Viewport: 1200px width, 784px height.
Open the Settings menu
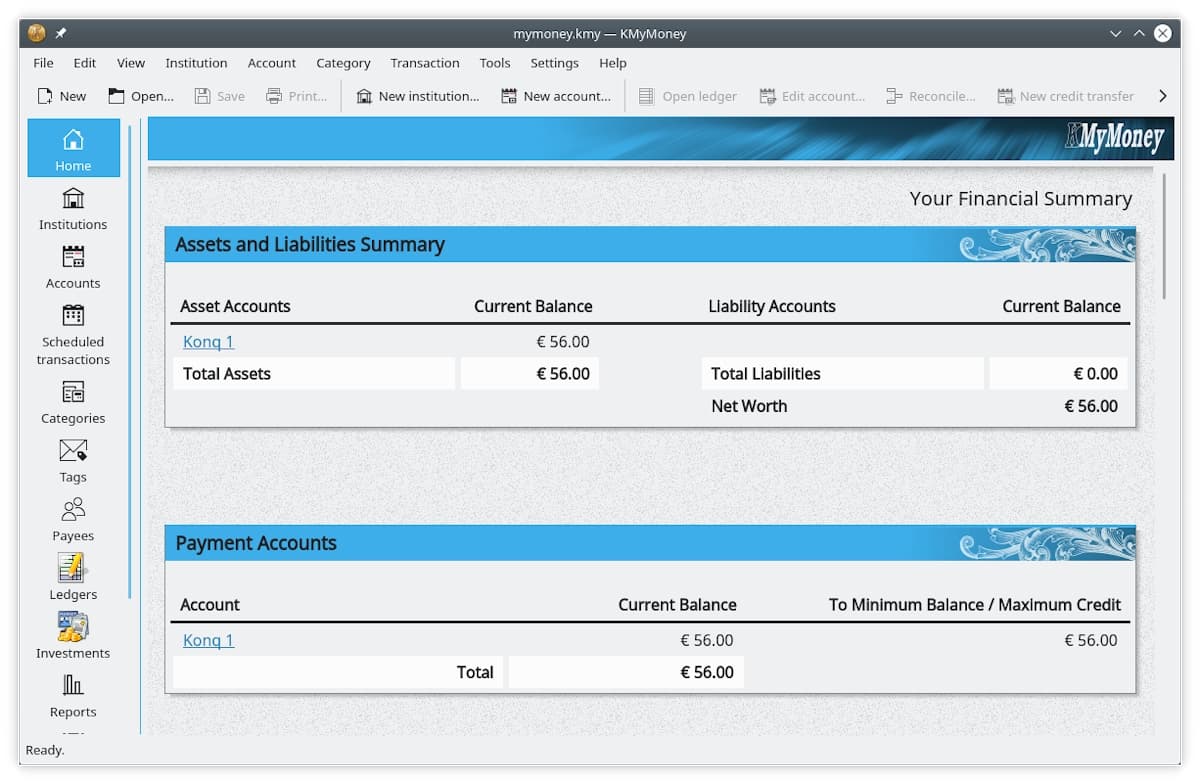click(x=554, y=63)
